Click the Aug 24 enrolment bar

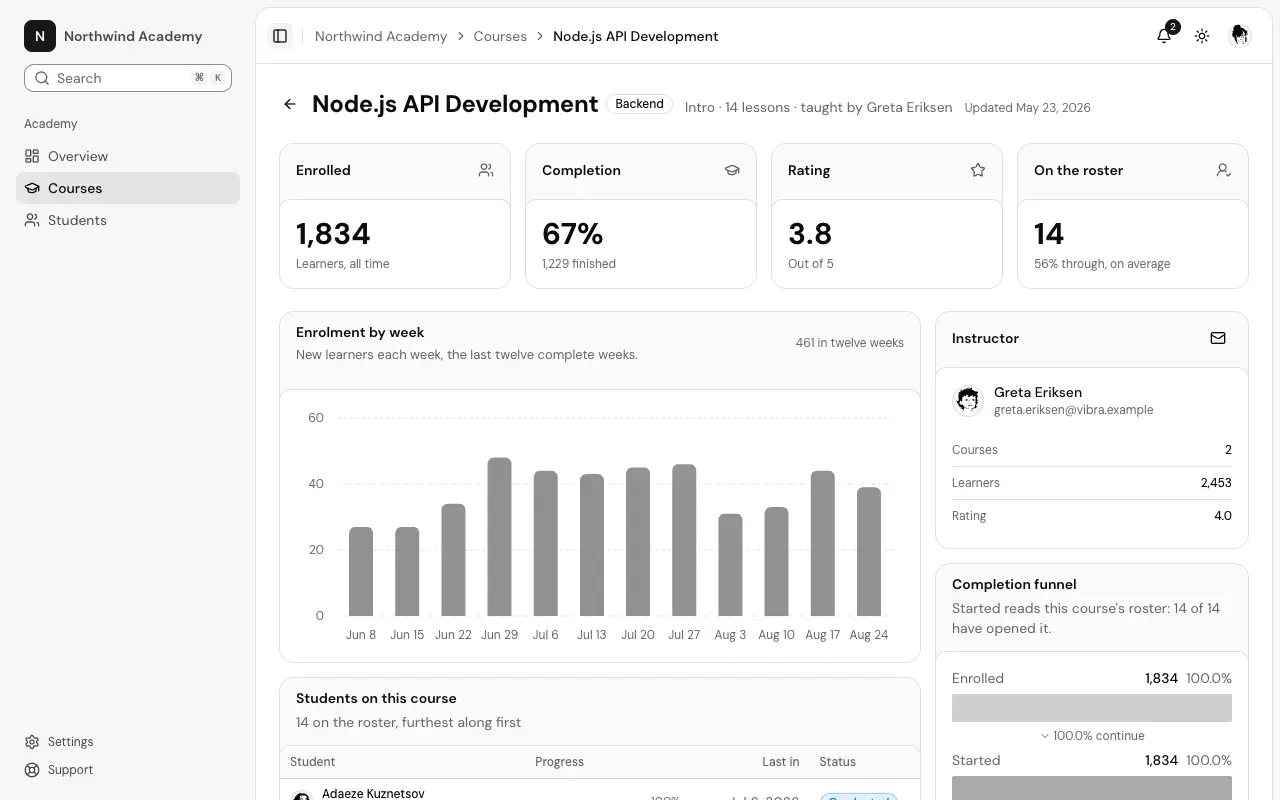(x=869, y=552)
